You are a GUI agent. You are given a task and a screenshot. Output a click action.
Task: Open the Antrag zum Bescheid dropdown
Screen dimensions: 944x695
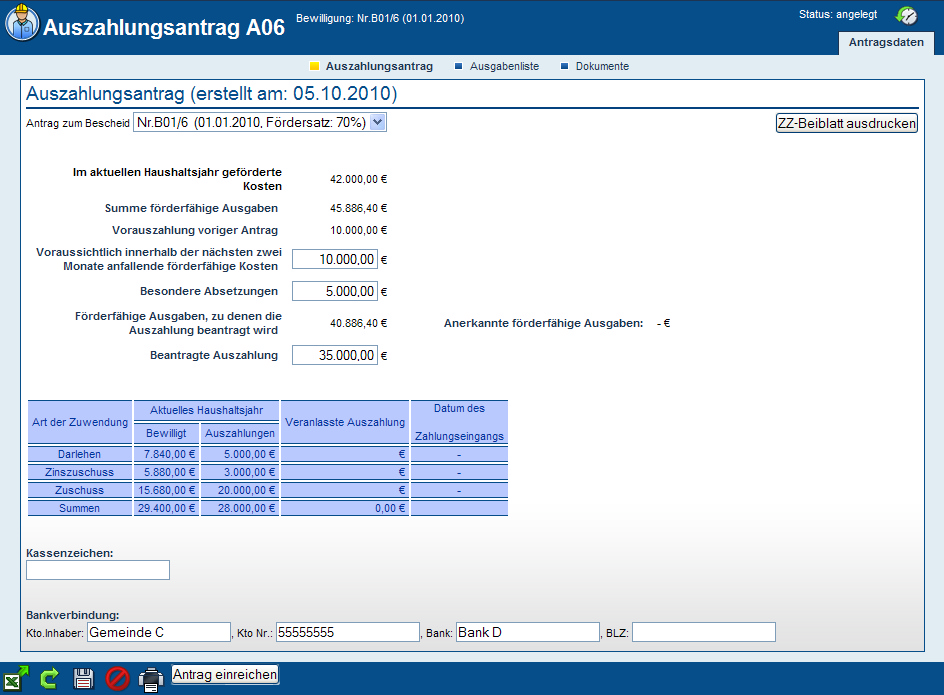(x=259, y=122)
